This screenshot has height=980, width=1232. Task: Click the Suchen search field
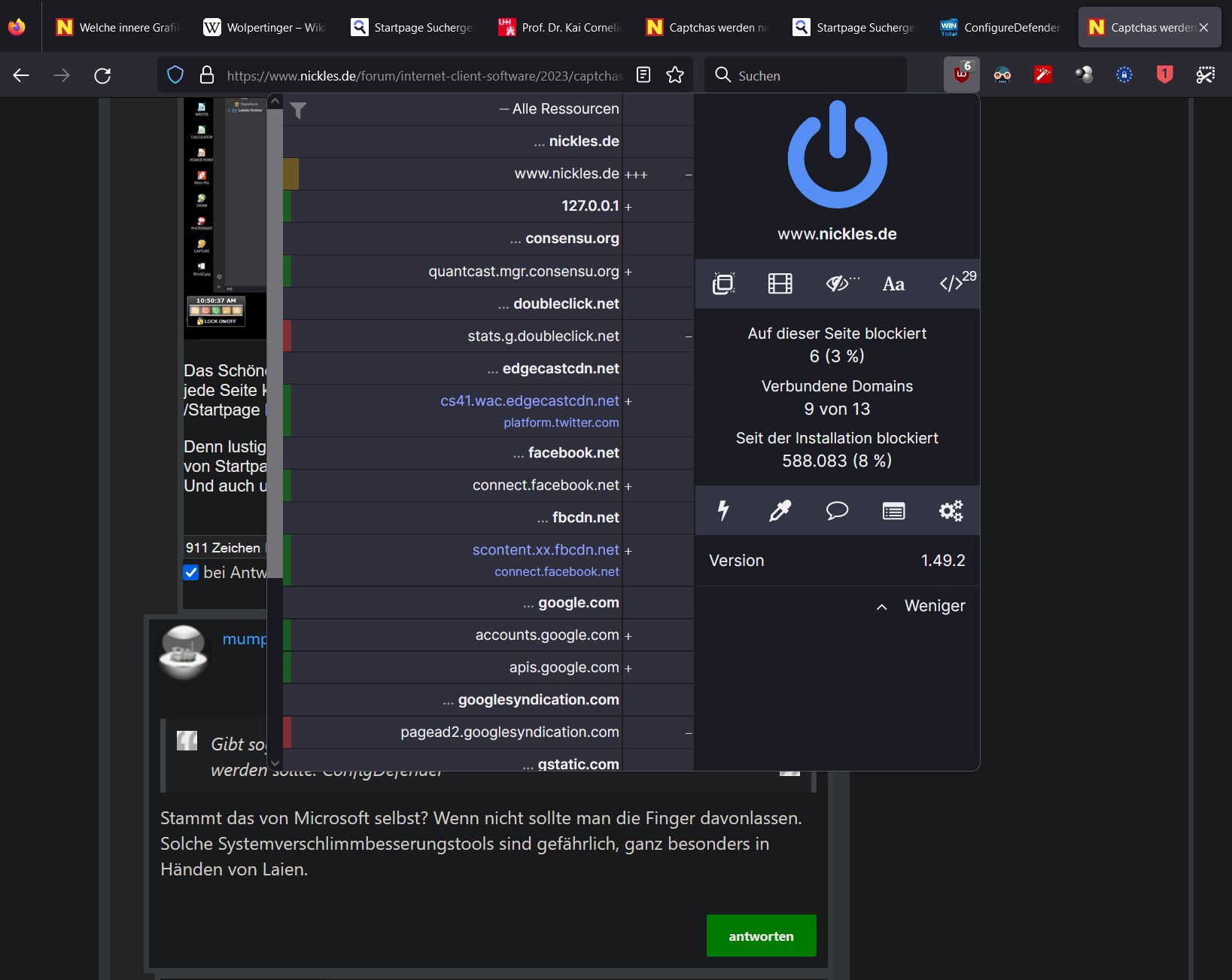click(x=805, y=75)
